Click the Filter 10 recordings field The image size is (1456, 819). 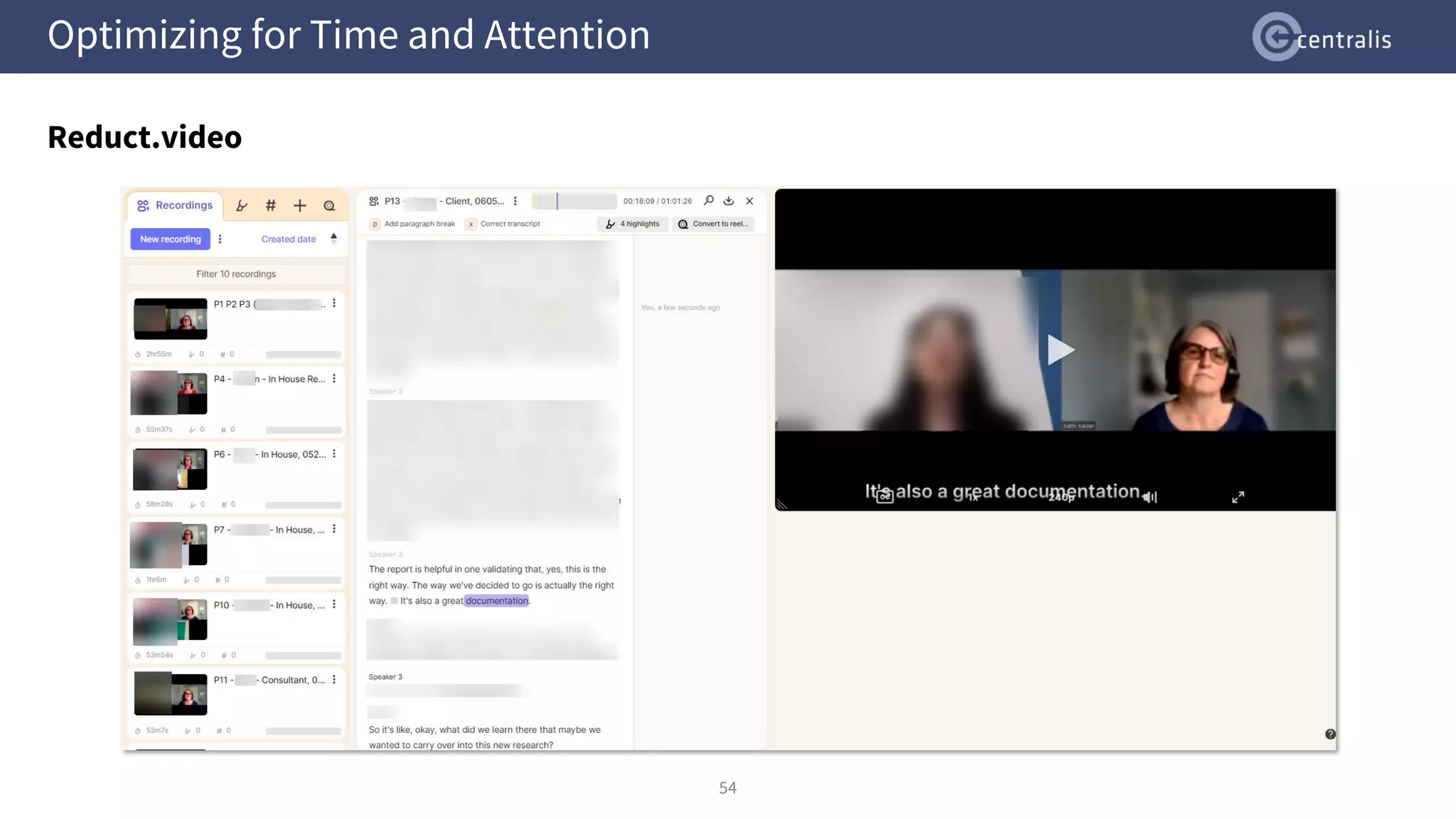[x=236, y=274]
